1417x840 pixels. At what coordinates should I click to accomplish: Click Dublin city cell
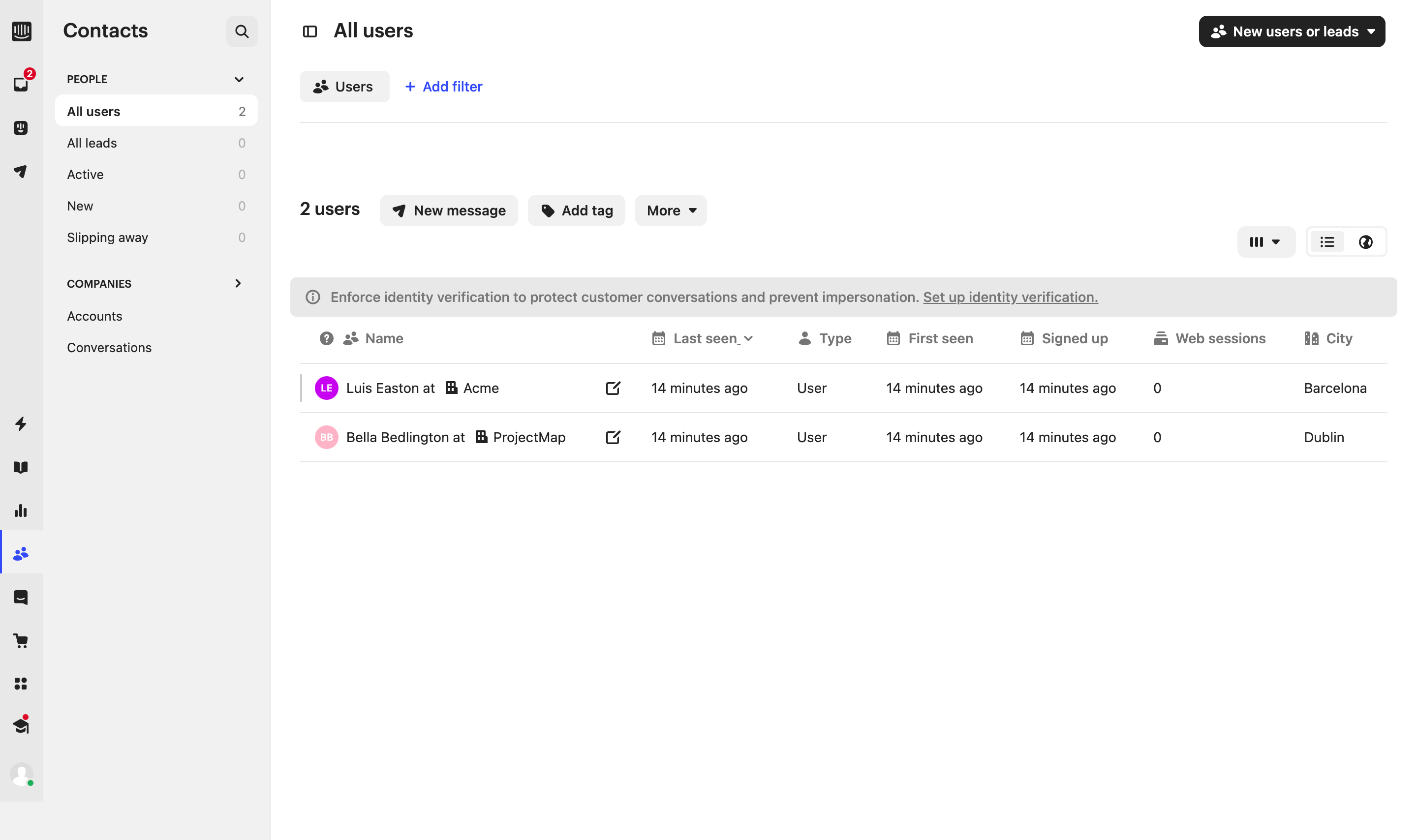point(1324,438)
